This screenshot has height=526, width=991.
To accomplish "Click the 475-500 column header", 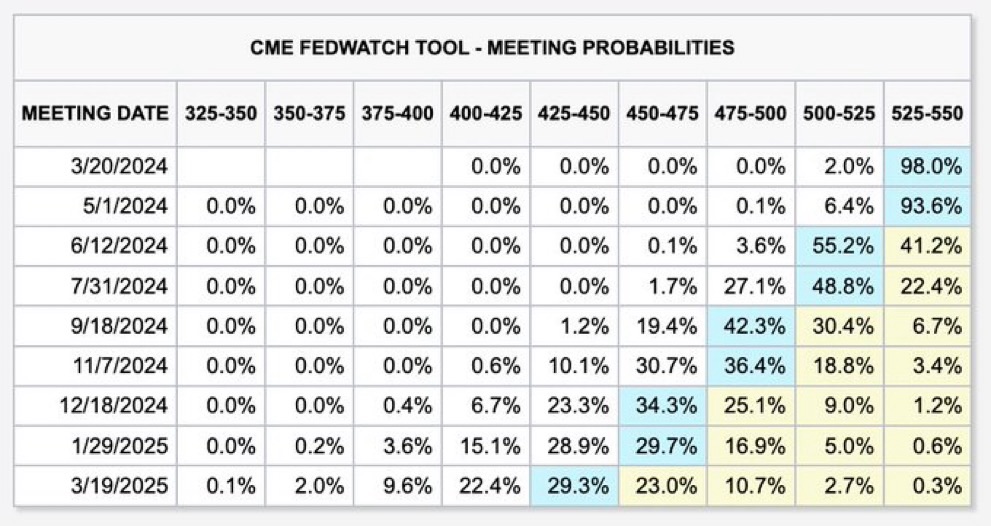I will coord(751,113).
